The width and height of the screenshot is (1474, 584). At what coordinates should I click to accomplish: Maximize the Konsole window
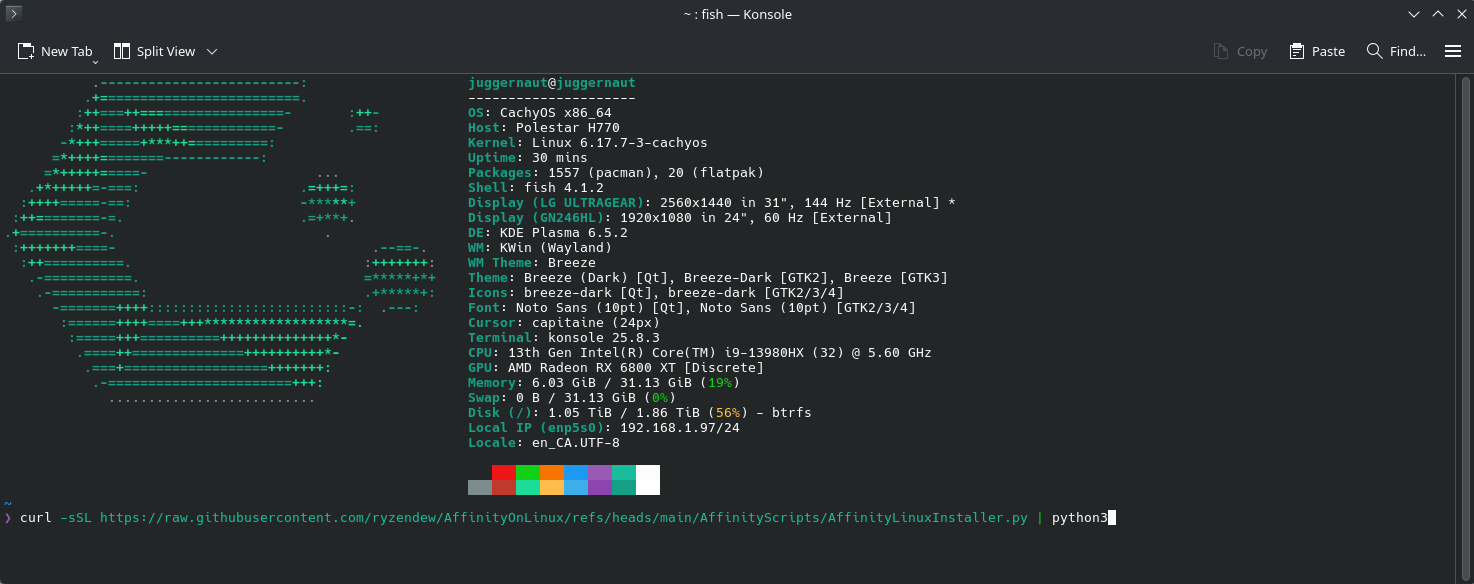click(1438, 14)
